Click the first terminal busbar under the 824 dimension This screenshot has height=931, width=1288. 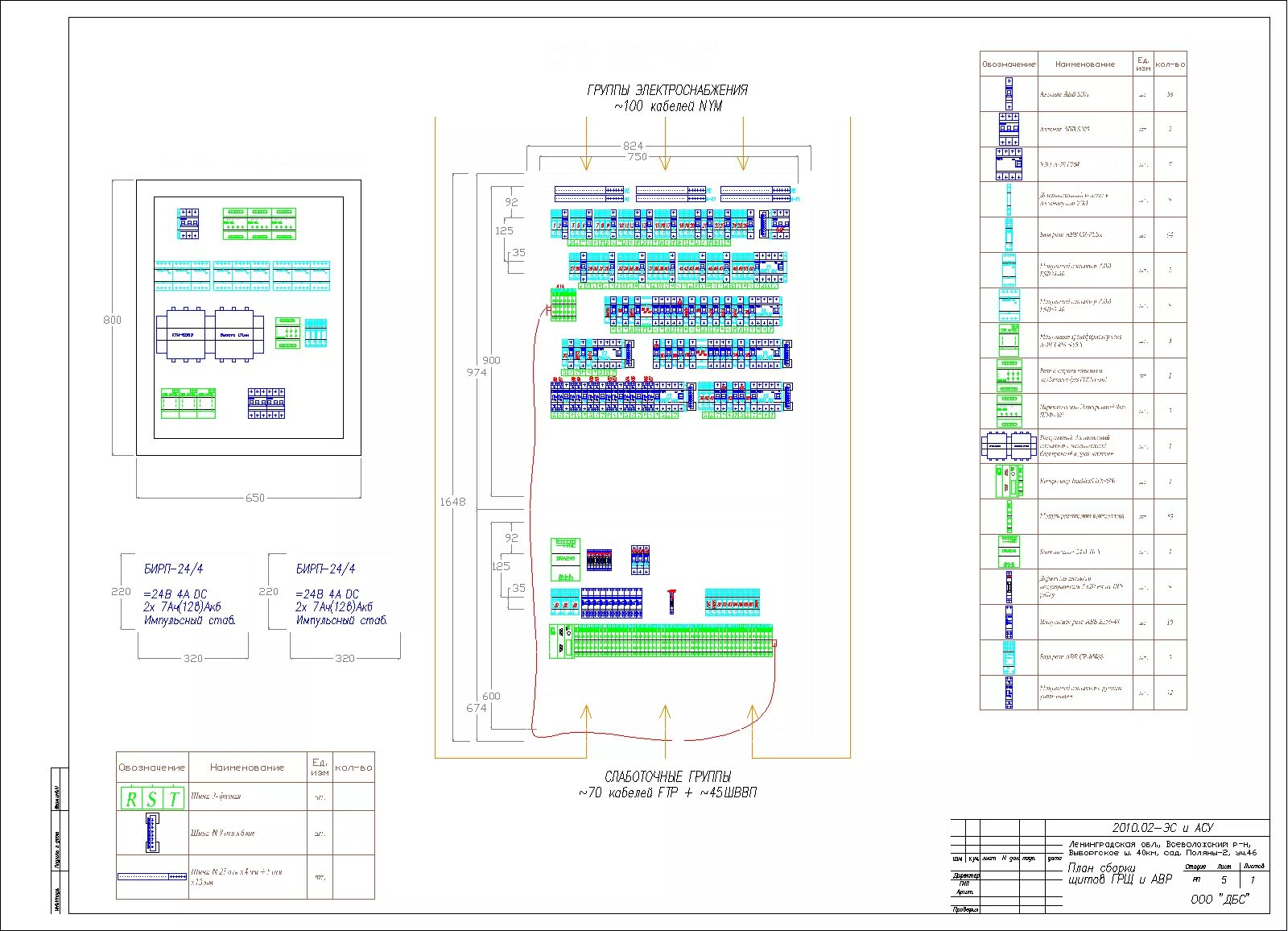click(589, 194)
